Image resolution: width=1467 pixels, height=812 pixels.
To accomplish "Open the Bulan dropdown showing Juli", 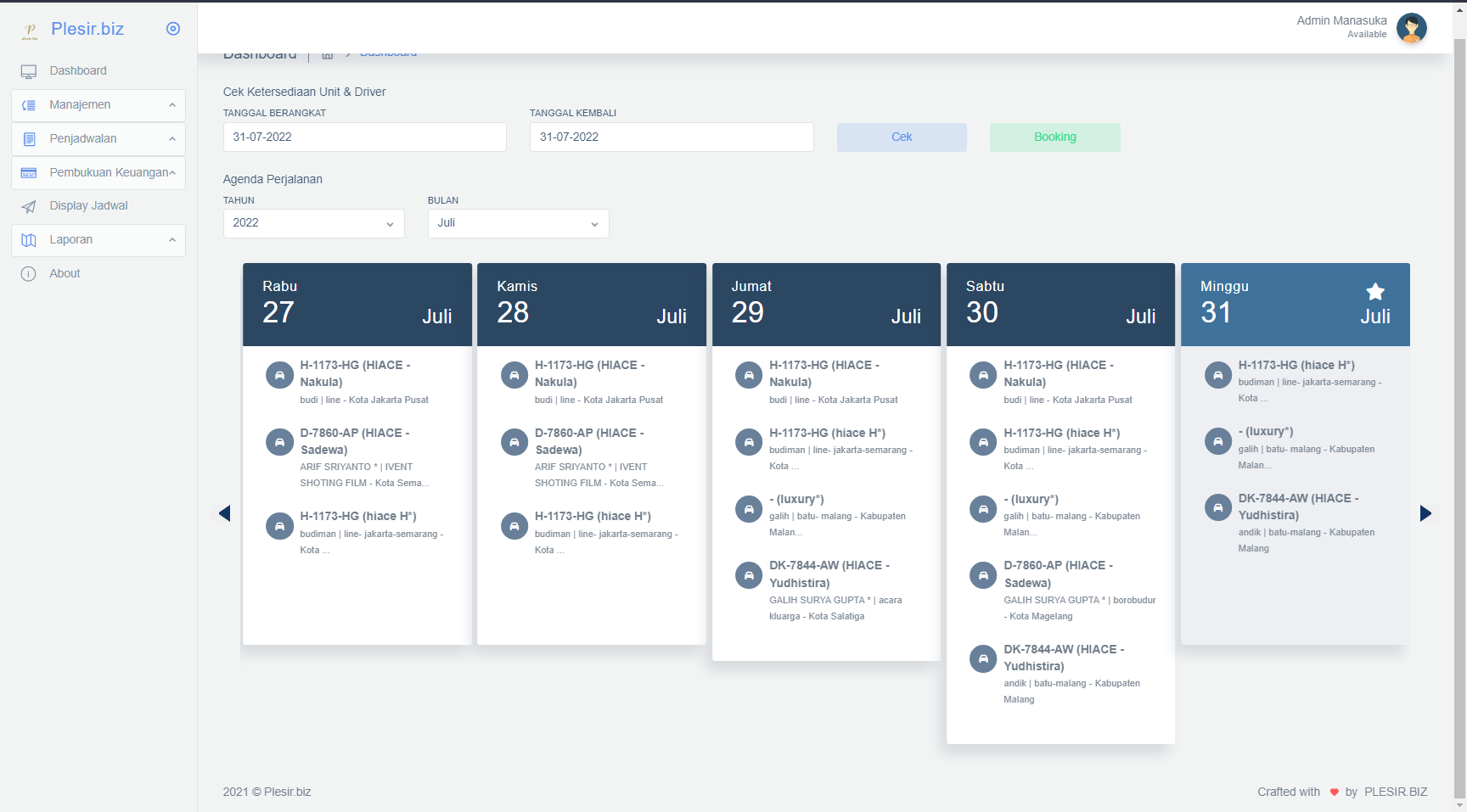I will pos(518,223).
